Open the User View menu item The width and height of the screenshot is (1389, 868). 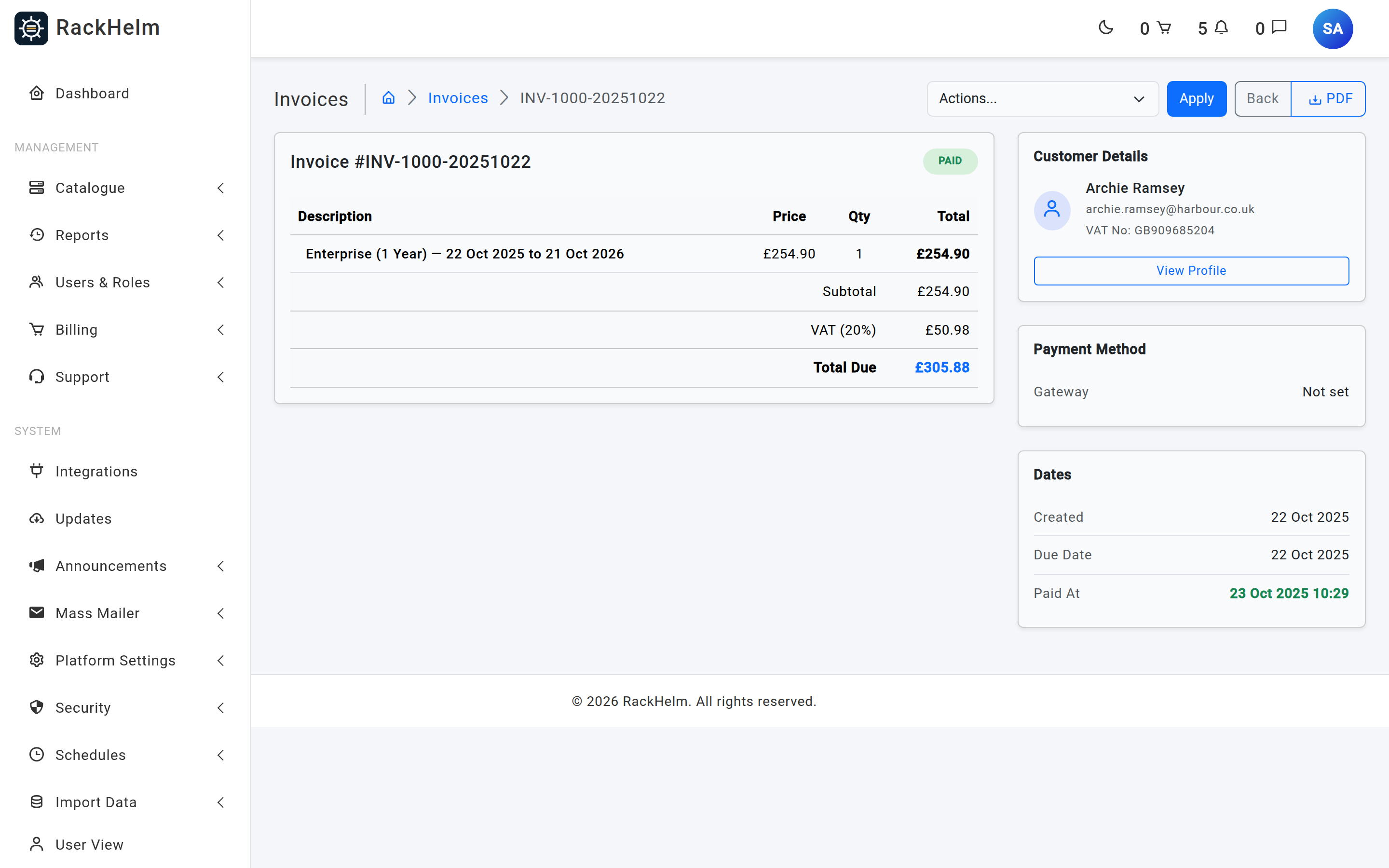124,844
